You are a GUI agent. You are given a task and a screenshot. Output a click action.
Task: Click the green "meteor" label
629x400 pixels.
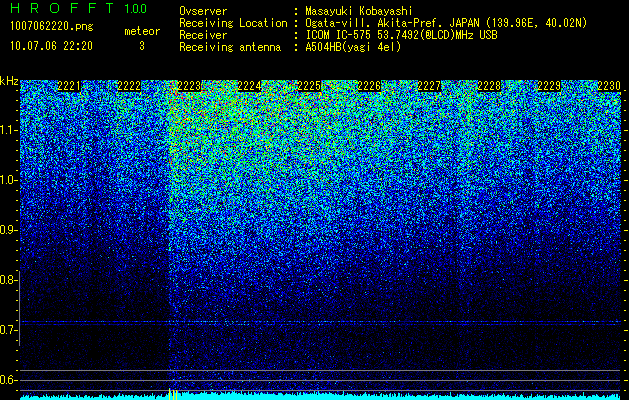pyautogui.click(x=142, y=31)
